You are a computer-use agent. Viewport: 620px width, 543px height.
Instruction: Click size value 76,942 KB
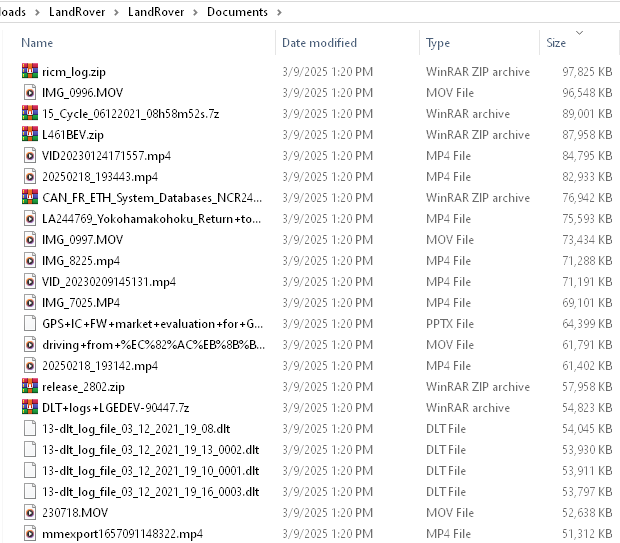(587, 197)
